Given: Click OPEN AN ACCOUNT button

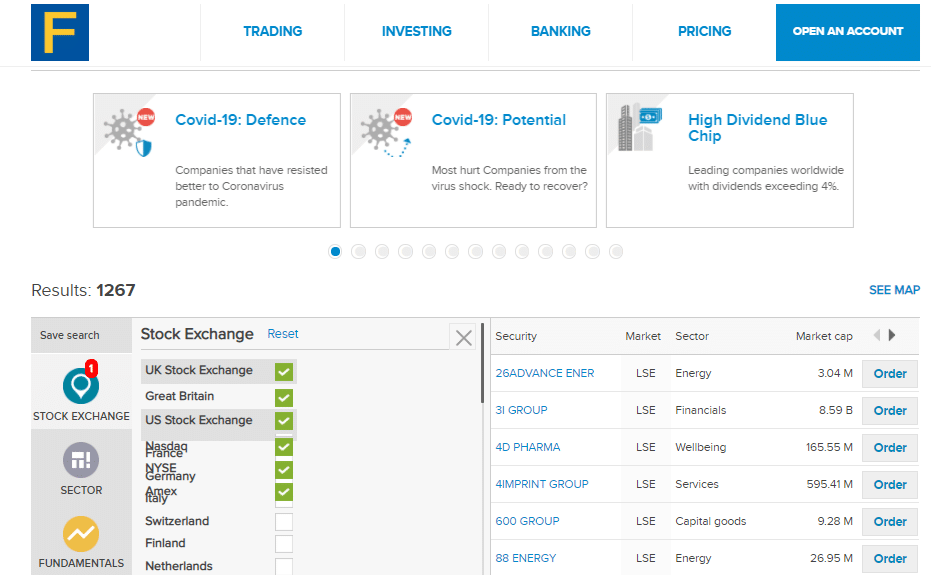Looking at the screenshot, I should [x=847, y=33].
